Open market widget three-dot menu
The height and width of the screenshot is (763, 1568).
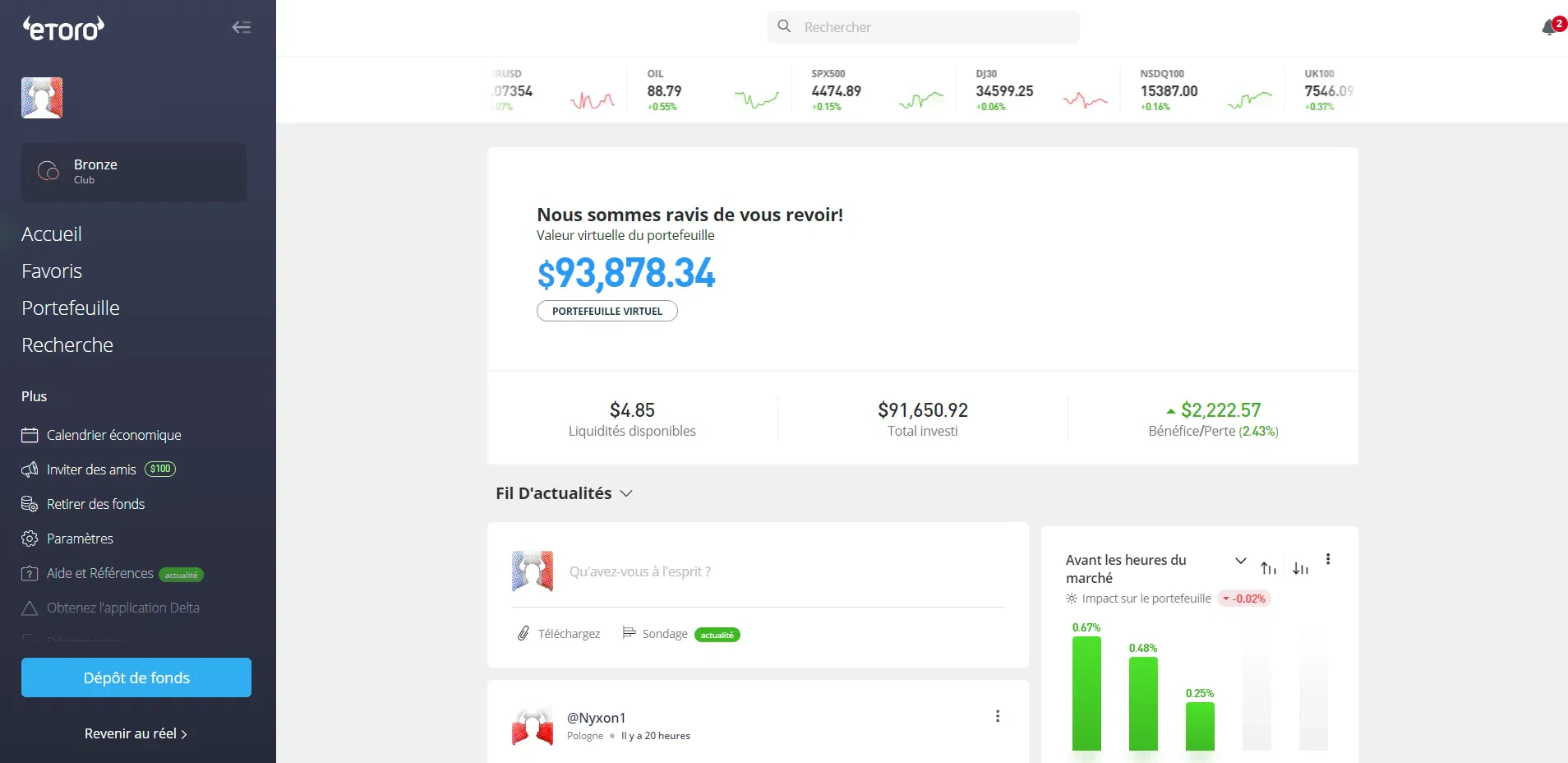coord(1328,559)
